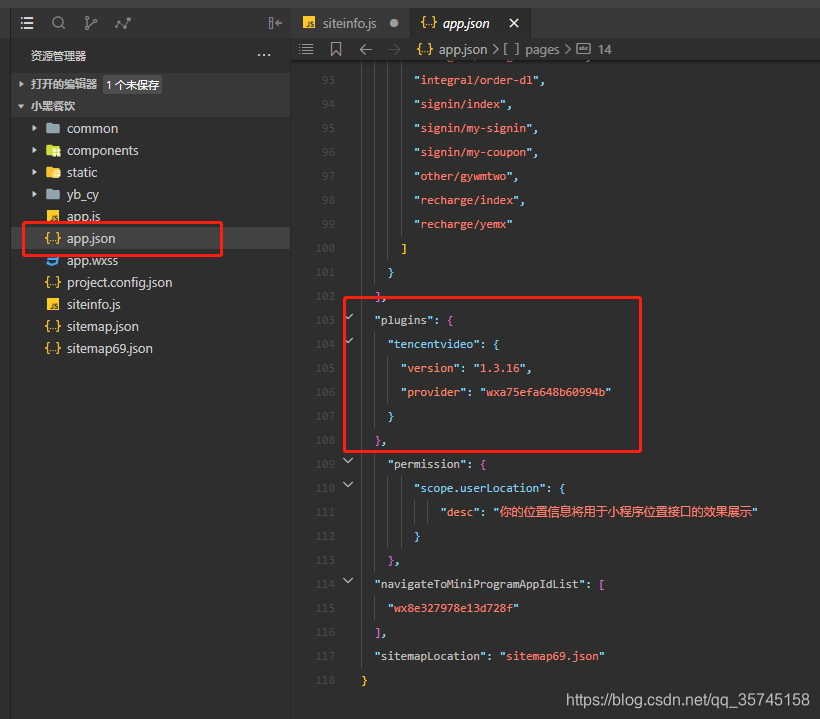This screenshot has width=820, height=719.
Task: Fold the tencentvideo block at line 104
Action: point(349,341)
